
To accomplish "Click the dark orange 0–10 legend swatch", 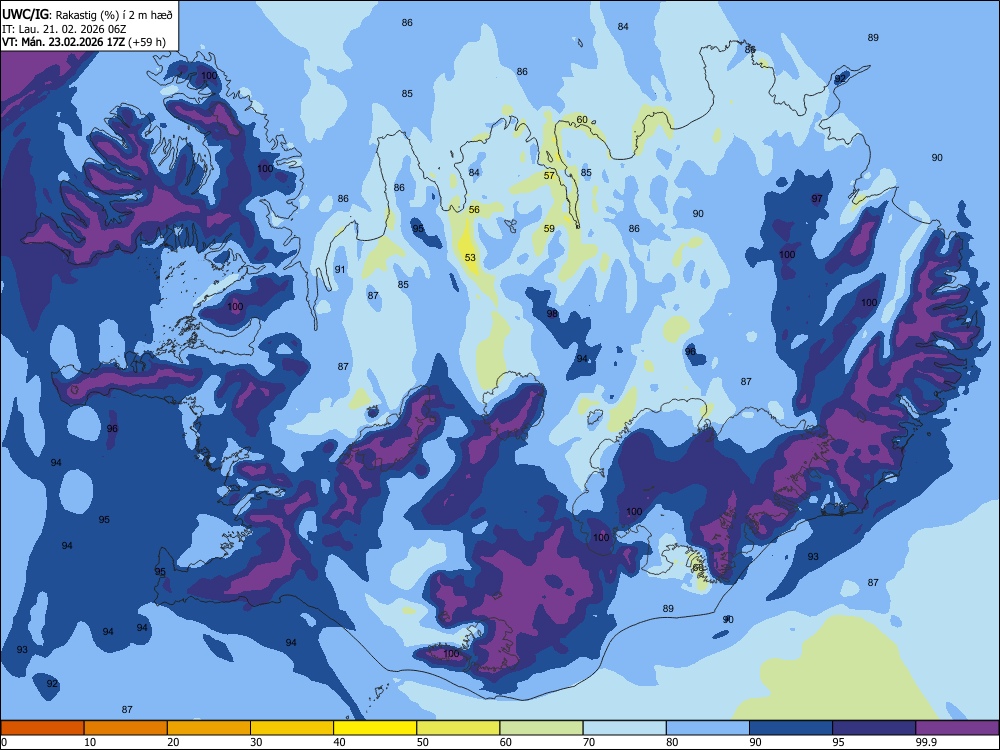I will tap(42, 728).
